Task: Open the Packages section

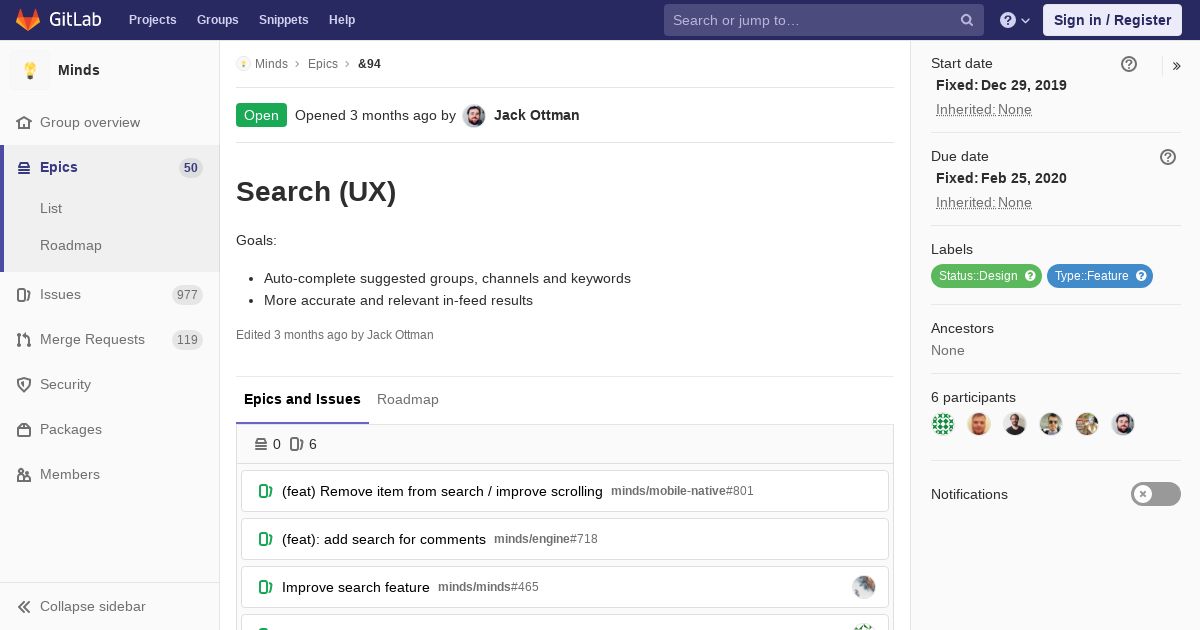Action: [x=70, y=429]
